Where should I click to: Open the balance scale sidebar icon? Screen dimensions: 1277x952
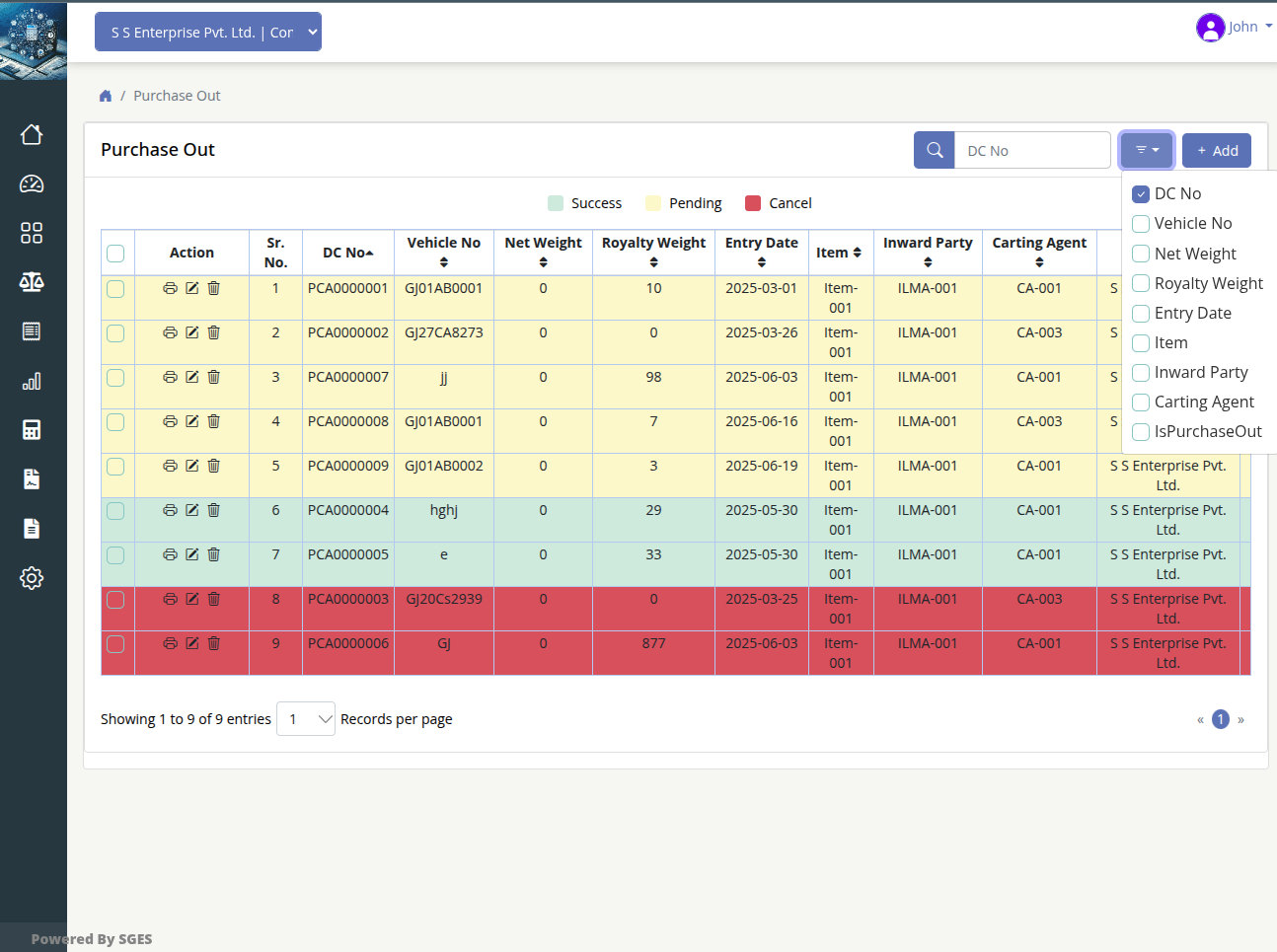click(32, 282)
